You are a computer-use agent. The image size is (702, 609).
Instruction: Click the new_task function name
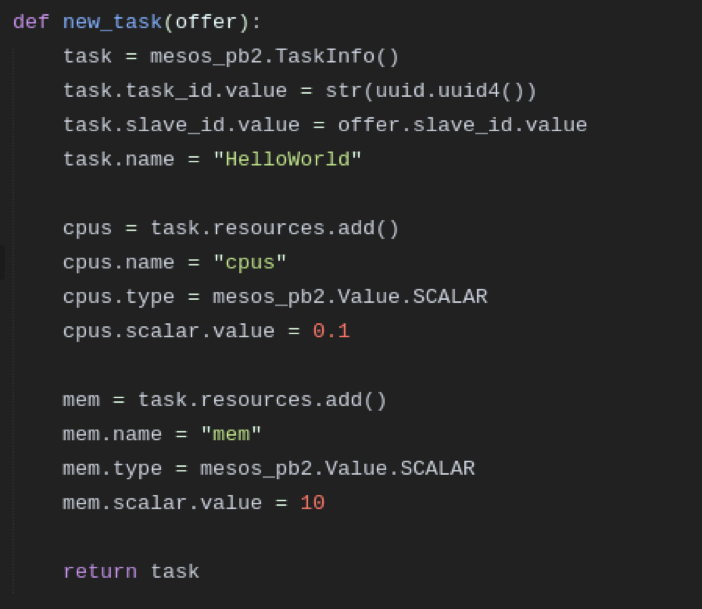pos(112,22)
